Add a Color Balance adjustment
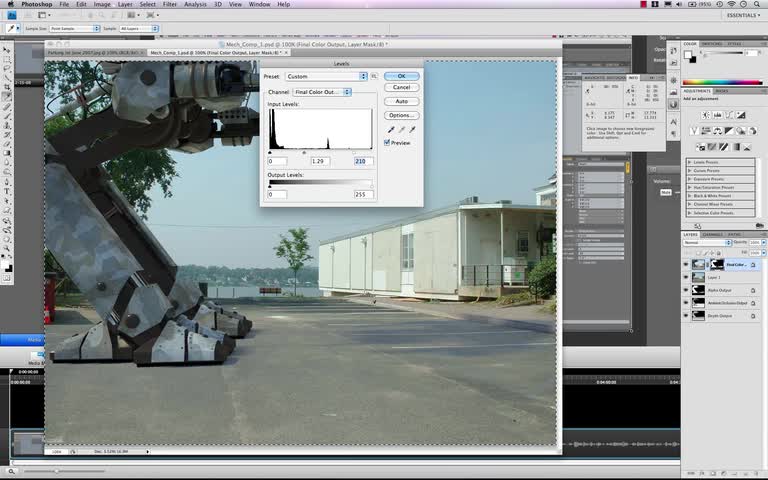The image size is (768, 480). click(718, 131)
